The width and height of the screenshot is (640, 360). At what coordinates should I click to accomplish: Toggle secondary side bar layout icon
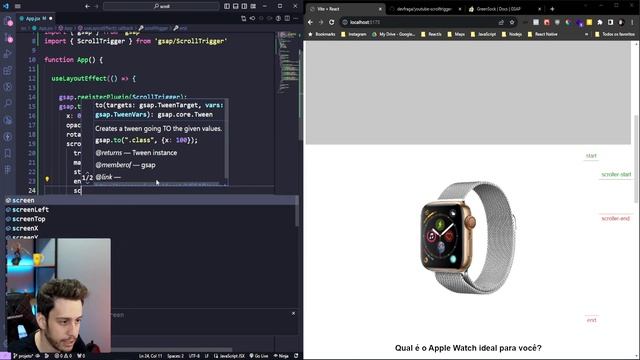tap(244, 6)
